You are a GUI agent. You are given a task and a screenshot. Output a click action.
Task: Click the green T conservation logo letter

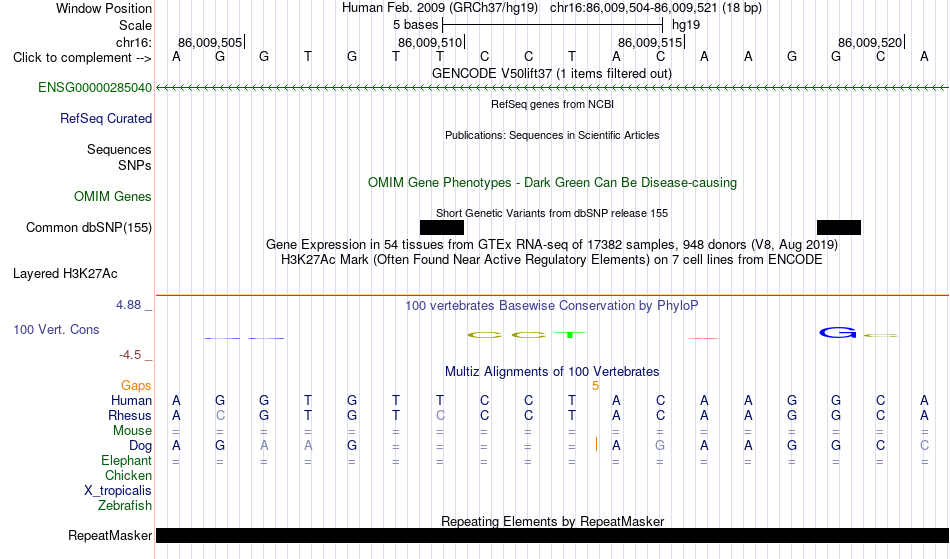570,334
